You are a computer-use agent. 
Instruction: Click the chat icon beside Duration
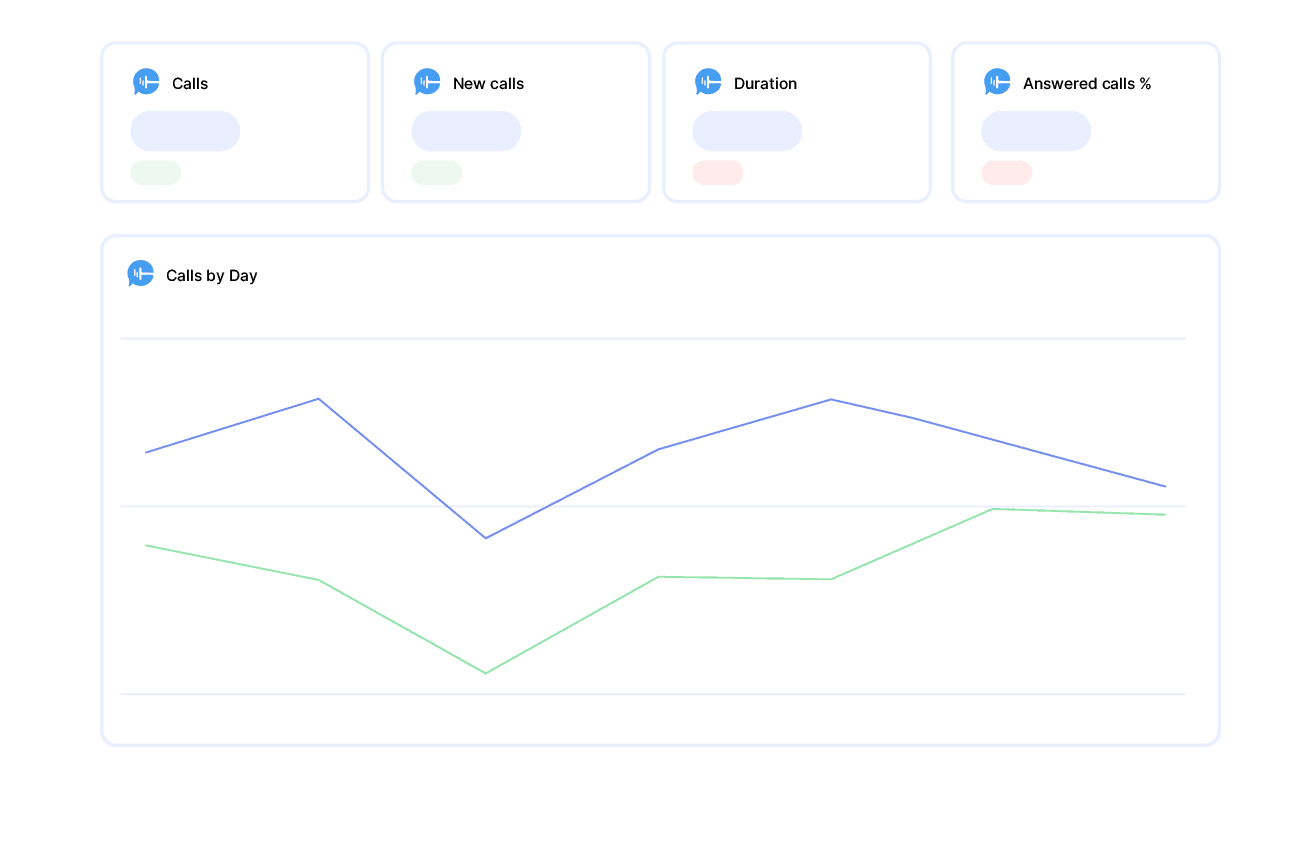708,82
